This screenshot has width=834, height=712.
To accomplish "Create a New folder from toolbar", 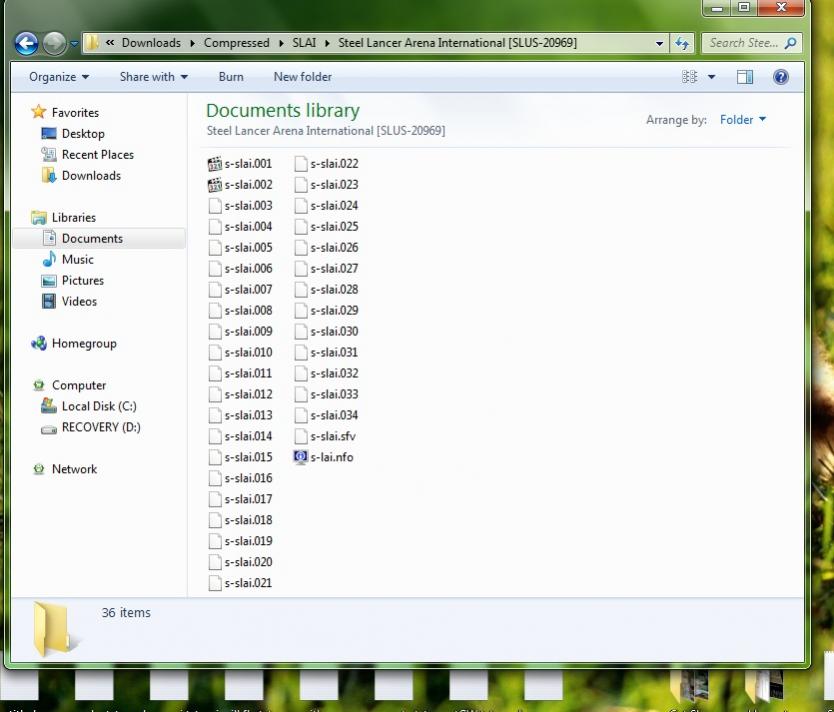I will pos(302,77).
